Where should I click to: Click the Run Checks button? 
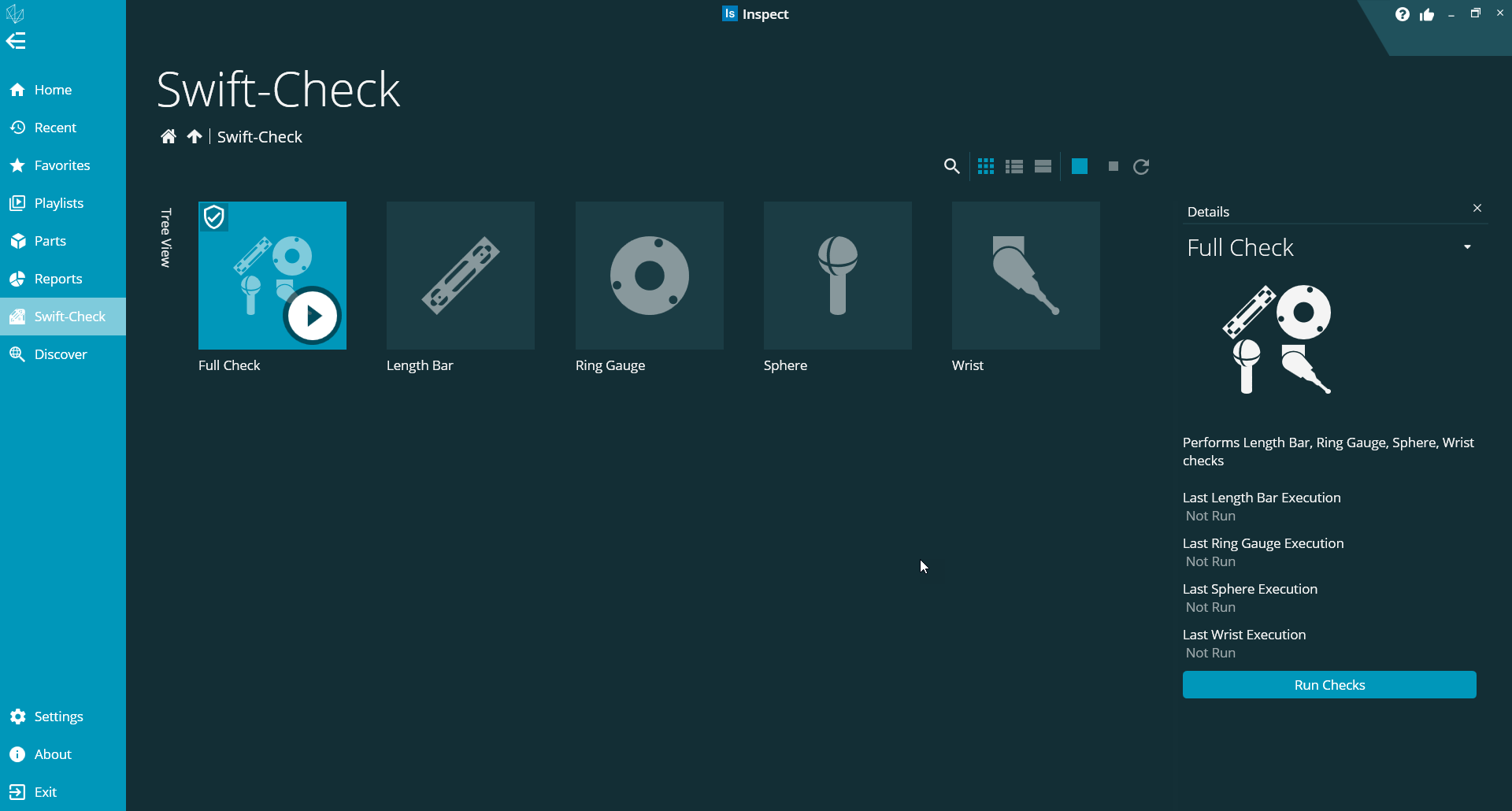[x=1329, y=685]
